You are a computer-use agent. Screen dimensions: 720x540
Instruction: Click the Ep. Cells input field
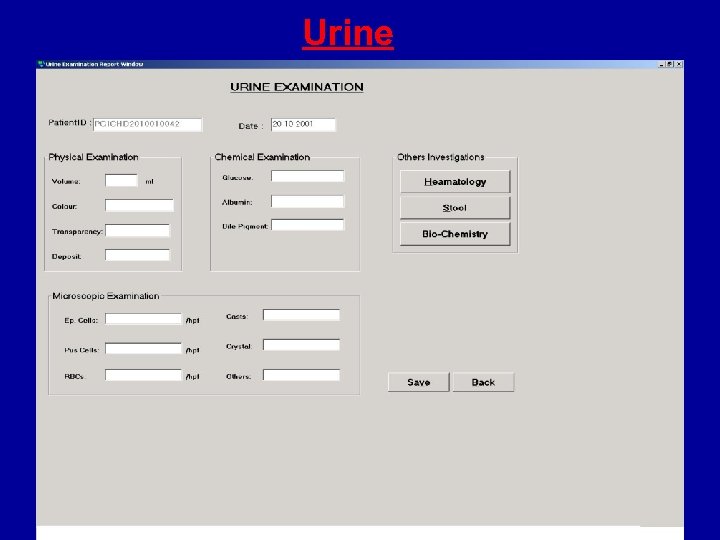point(143,319)
